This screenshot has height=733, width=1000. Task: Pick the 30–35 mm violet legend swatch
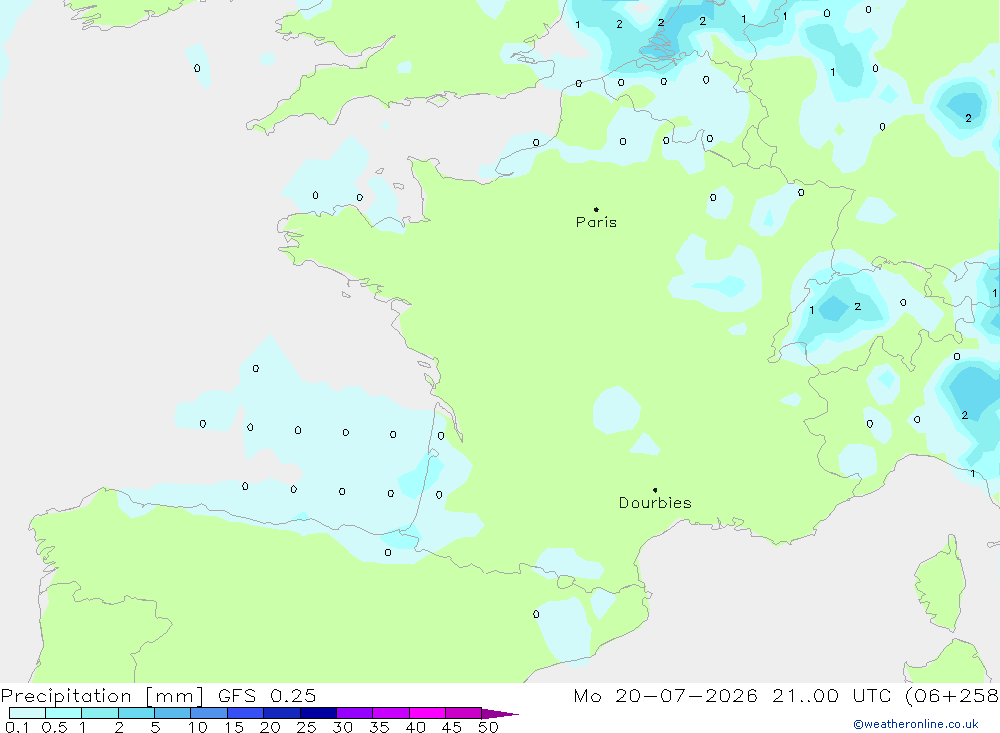(x=355, y=713)
